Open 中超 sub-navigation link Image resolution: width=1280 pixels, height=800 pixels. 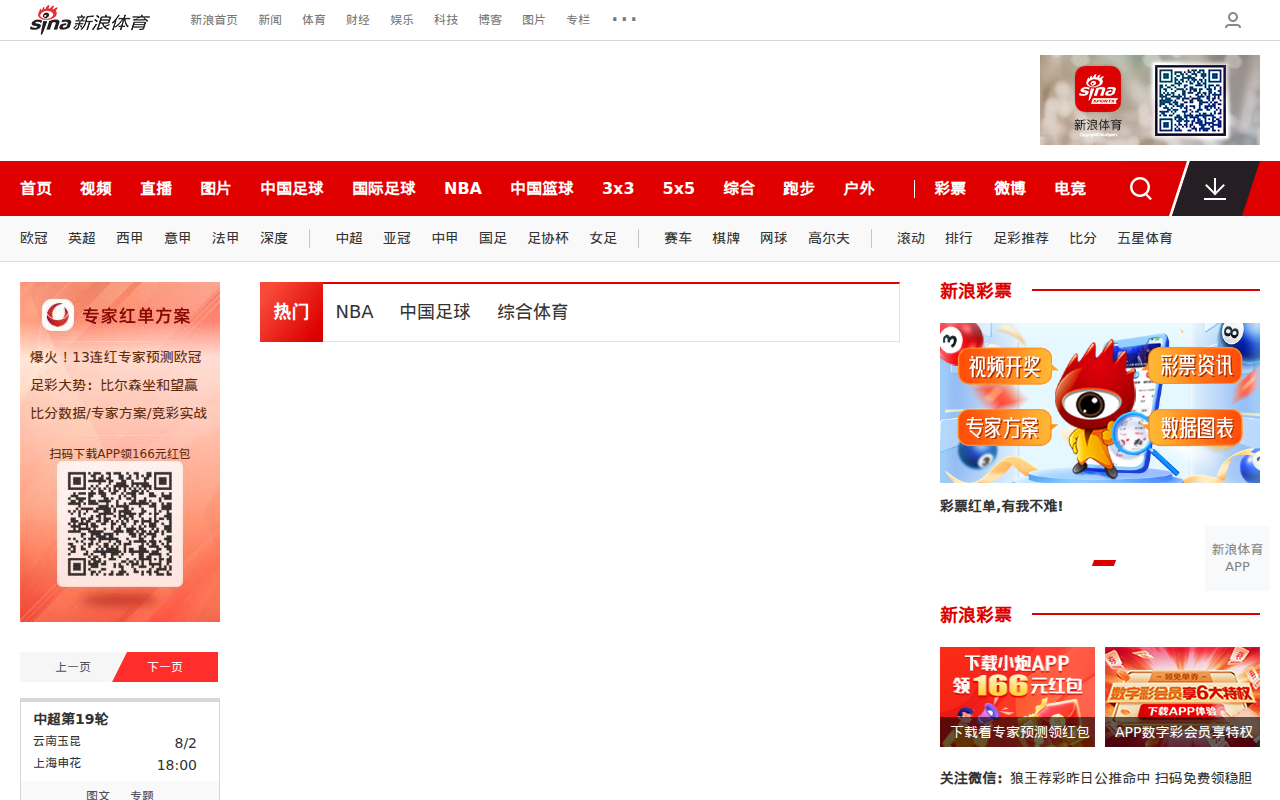click(349, 238)
